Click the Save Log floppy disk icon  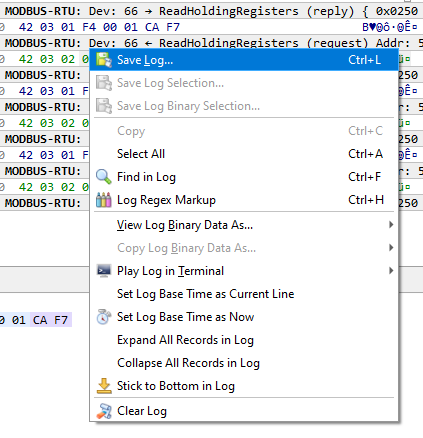104,60
